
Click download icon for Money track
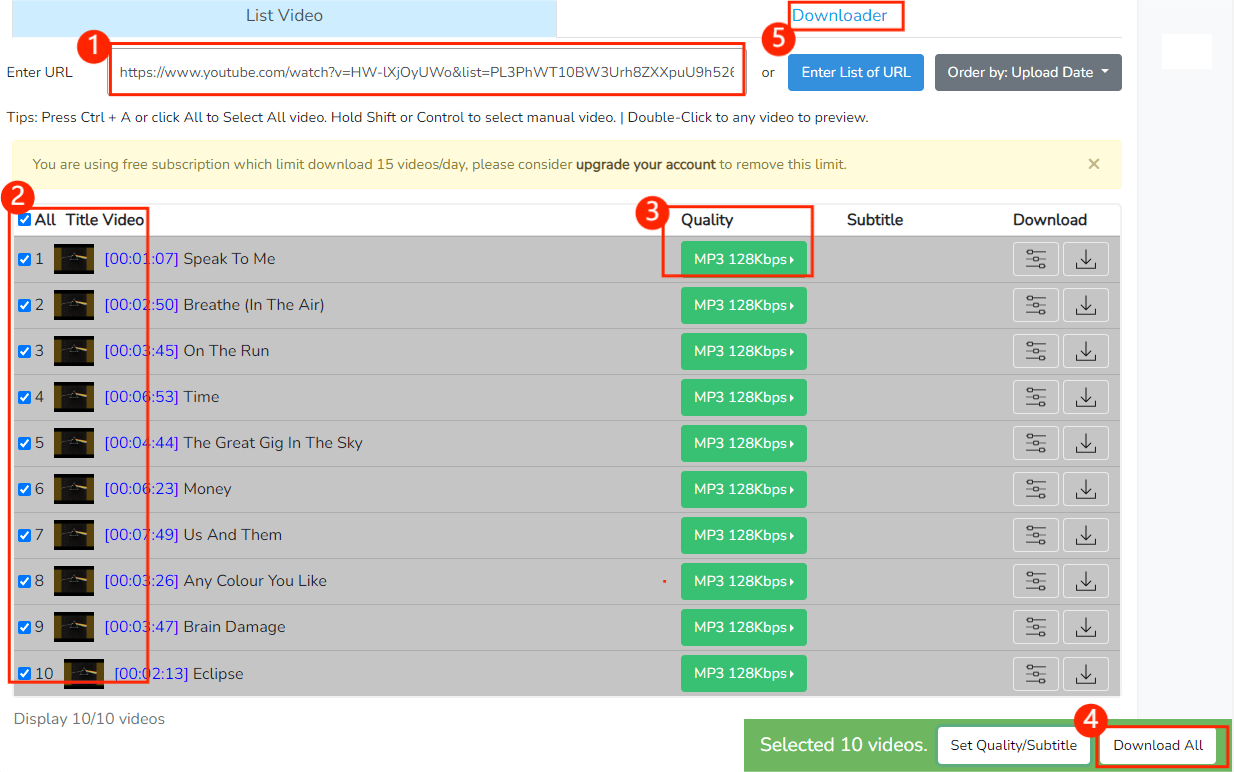pos(1086,489)
